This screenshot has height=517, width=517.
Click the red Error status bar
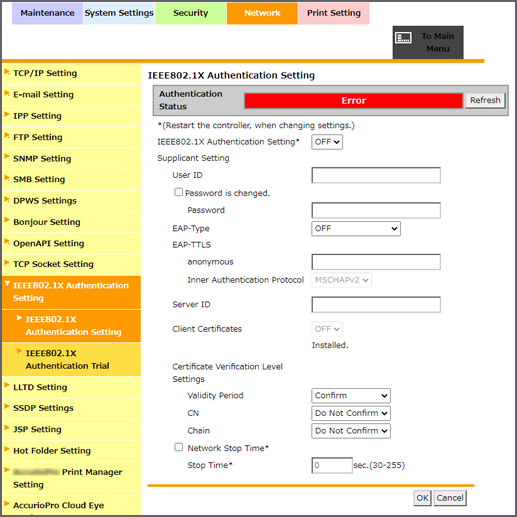[x=353, y=101]
